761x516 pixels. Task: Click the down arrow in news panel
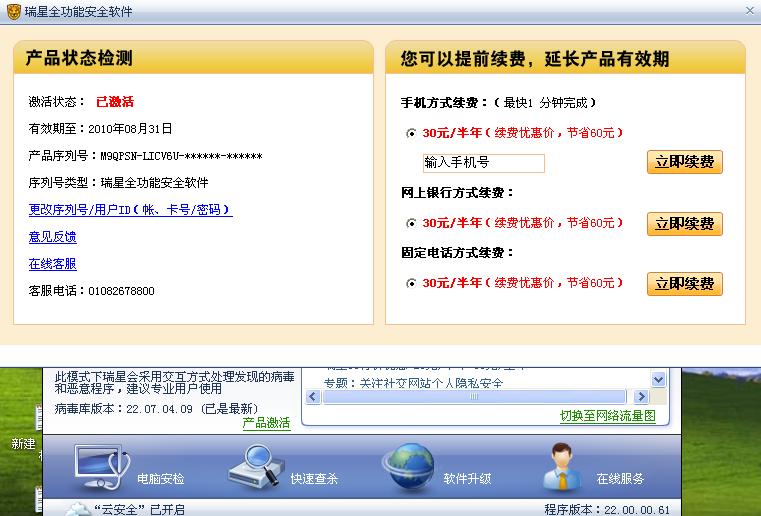658,380
